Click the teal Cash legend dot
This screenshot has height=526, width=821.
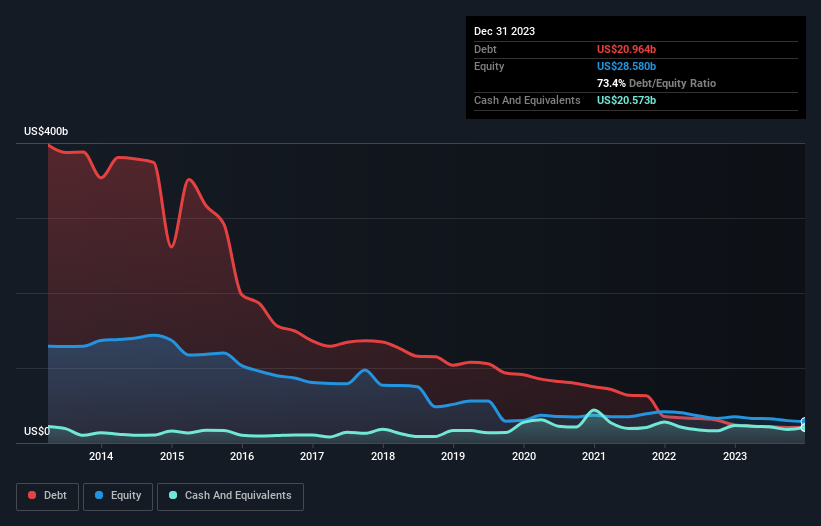pyautogui.click(x=173, y=495)
